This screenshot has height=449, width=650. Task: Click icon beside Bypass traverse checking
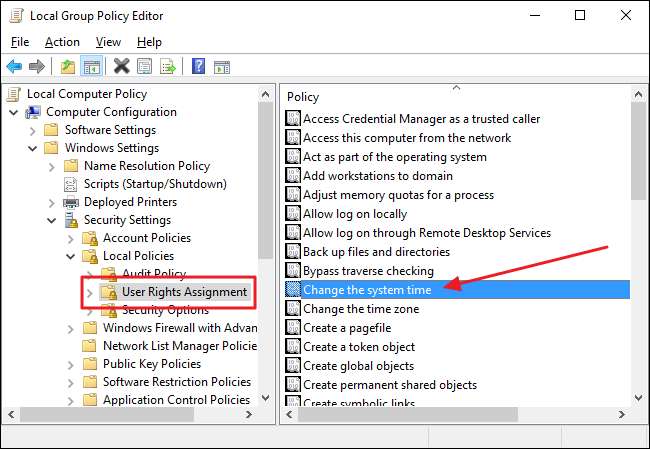click(x=293, y=270)
